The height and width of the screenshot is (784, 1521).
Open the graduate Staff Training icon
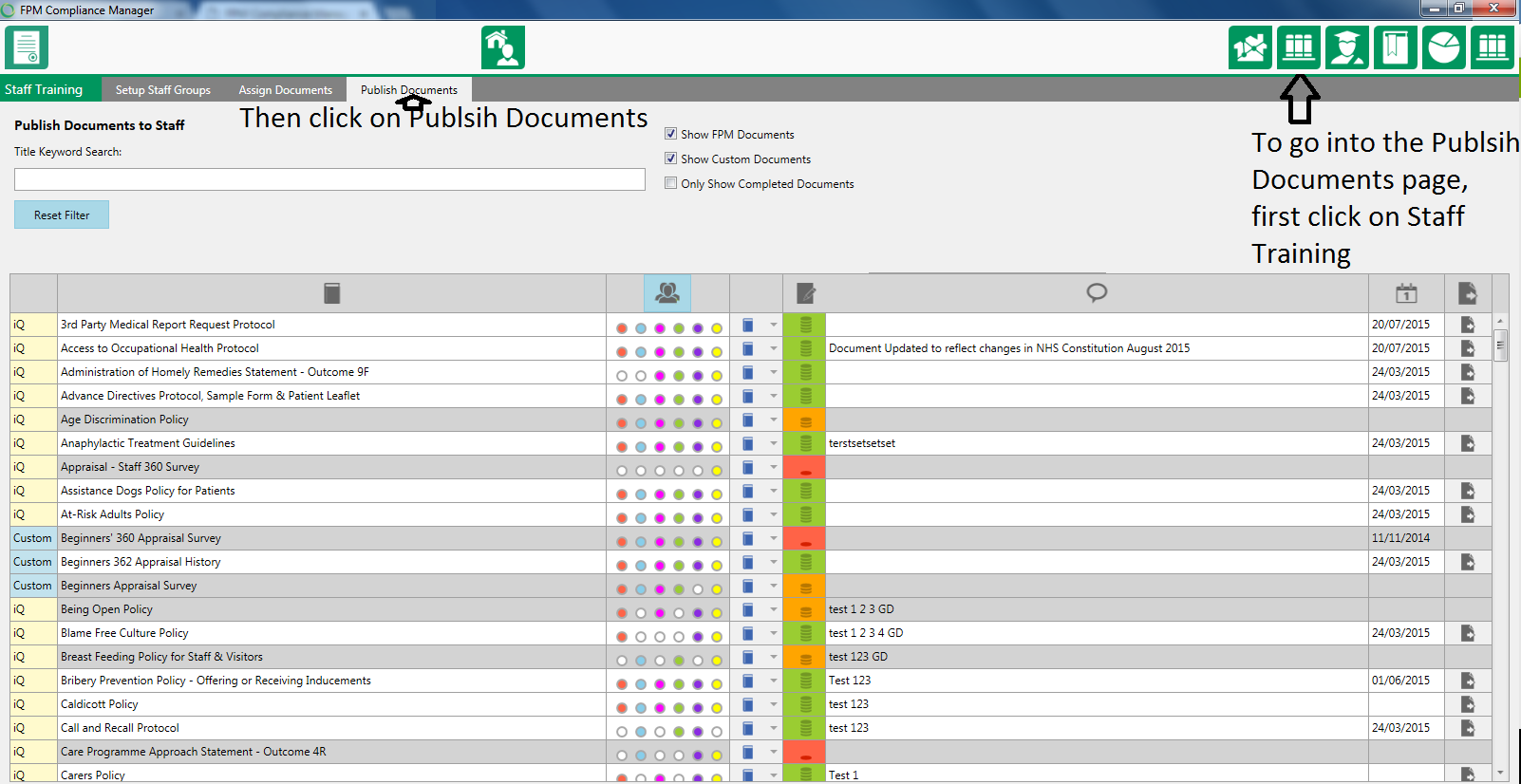pos(1346,47)
